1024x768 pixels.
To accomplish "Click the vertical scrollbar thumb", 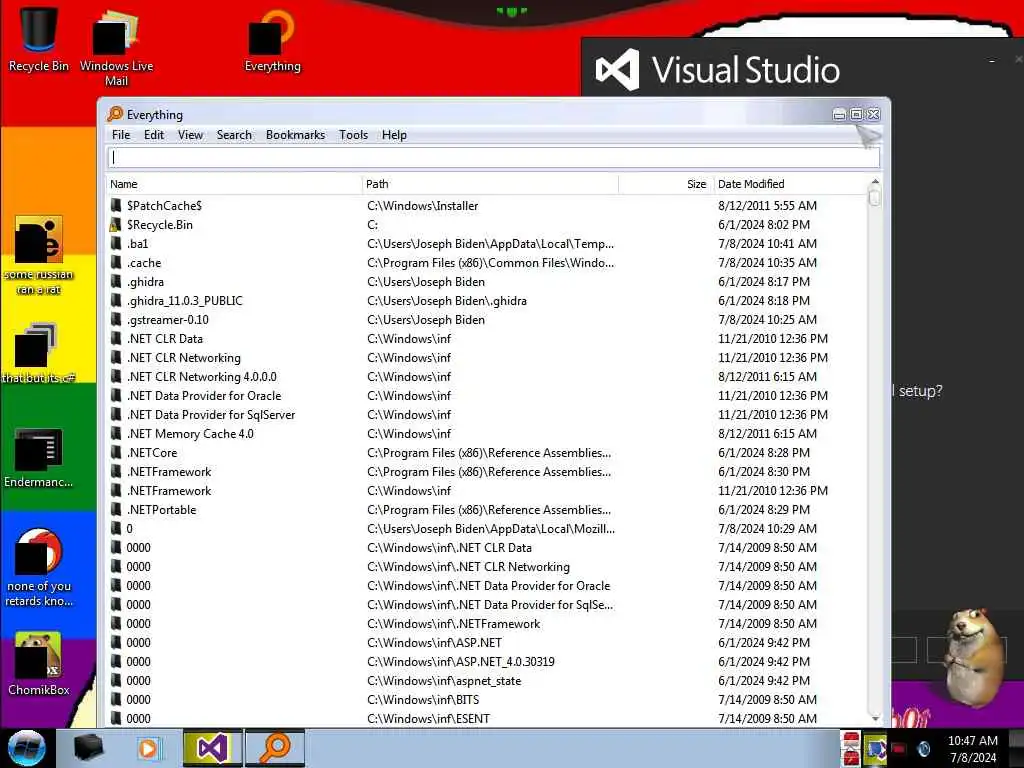I will pyautogui.click(x=875, y=196).
